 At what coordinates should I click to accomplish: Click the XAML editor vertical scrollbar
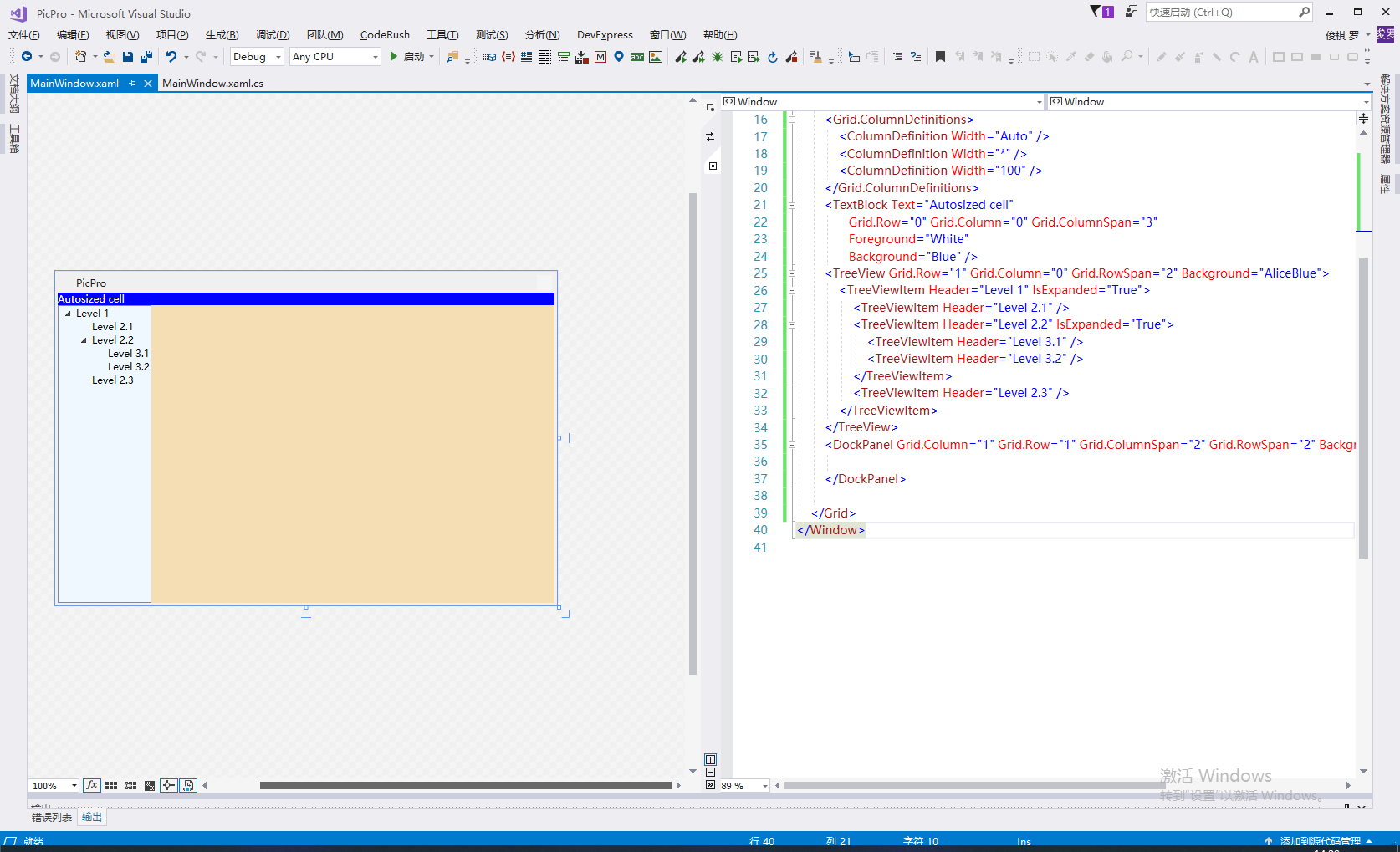tap(1364, 408)
